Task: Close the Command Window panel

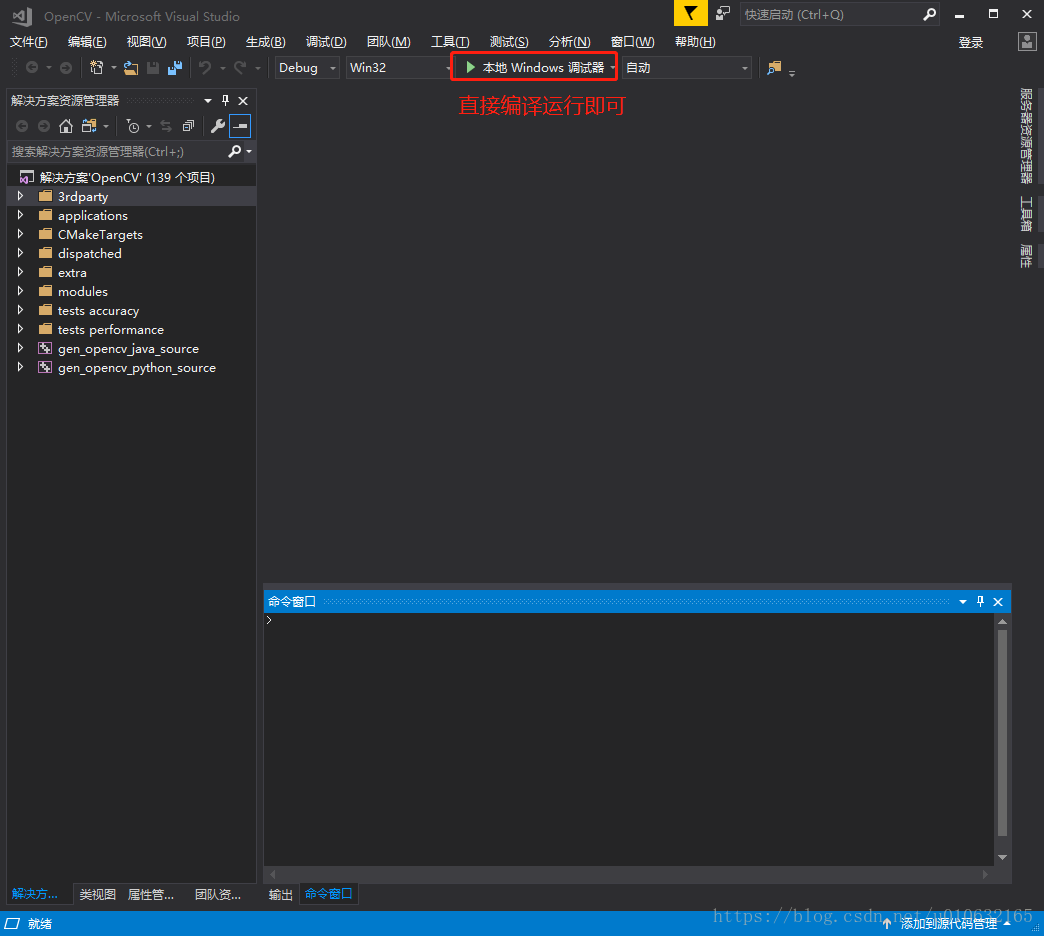Action: (x=998, y=602)
